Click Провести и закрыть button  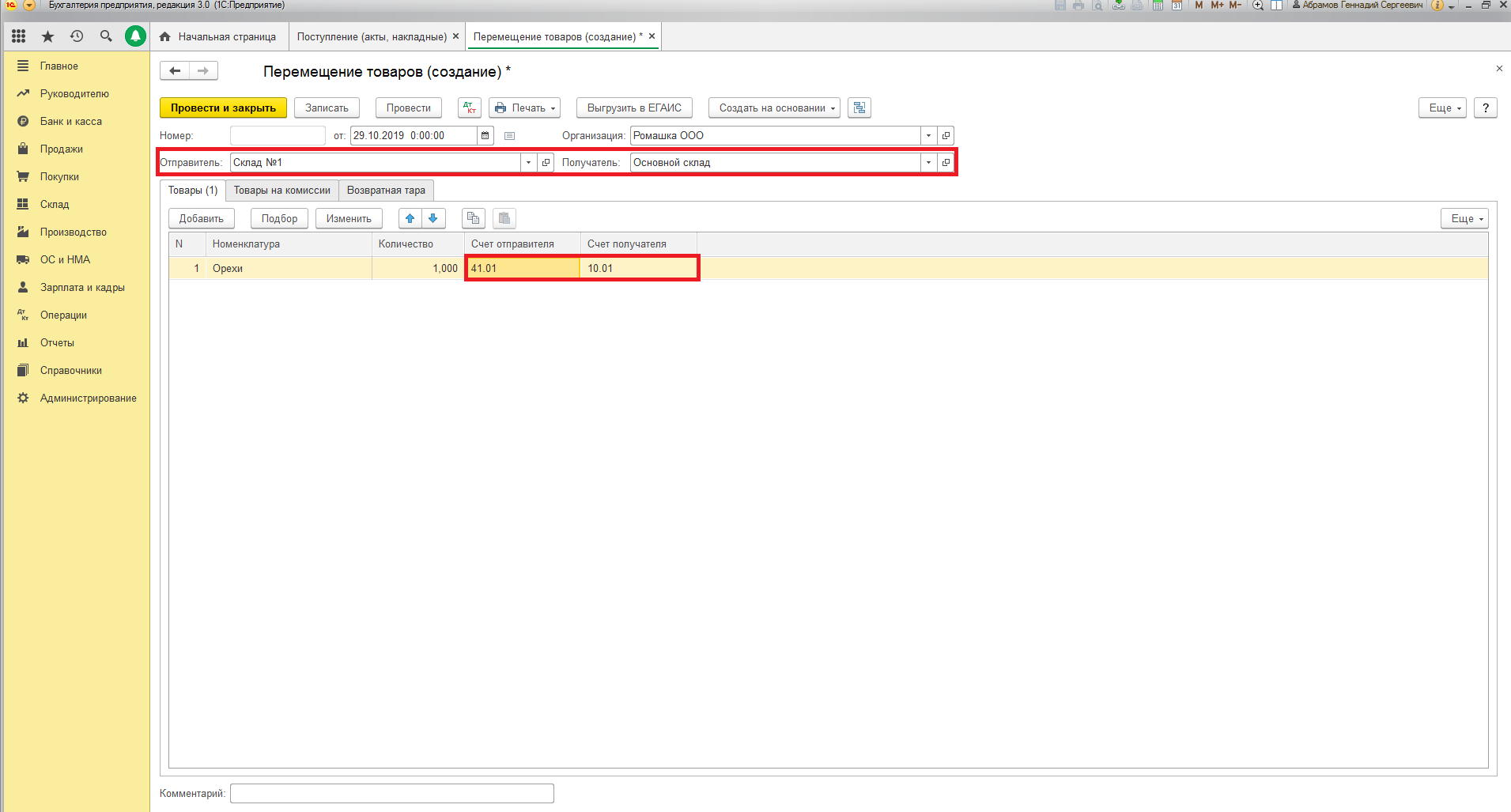click(x=223, y=108)
